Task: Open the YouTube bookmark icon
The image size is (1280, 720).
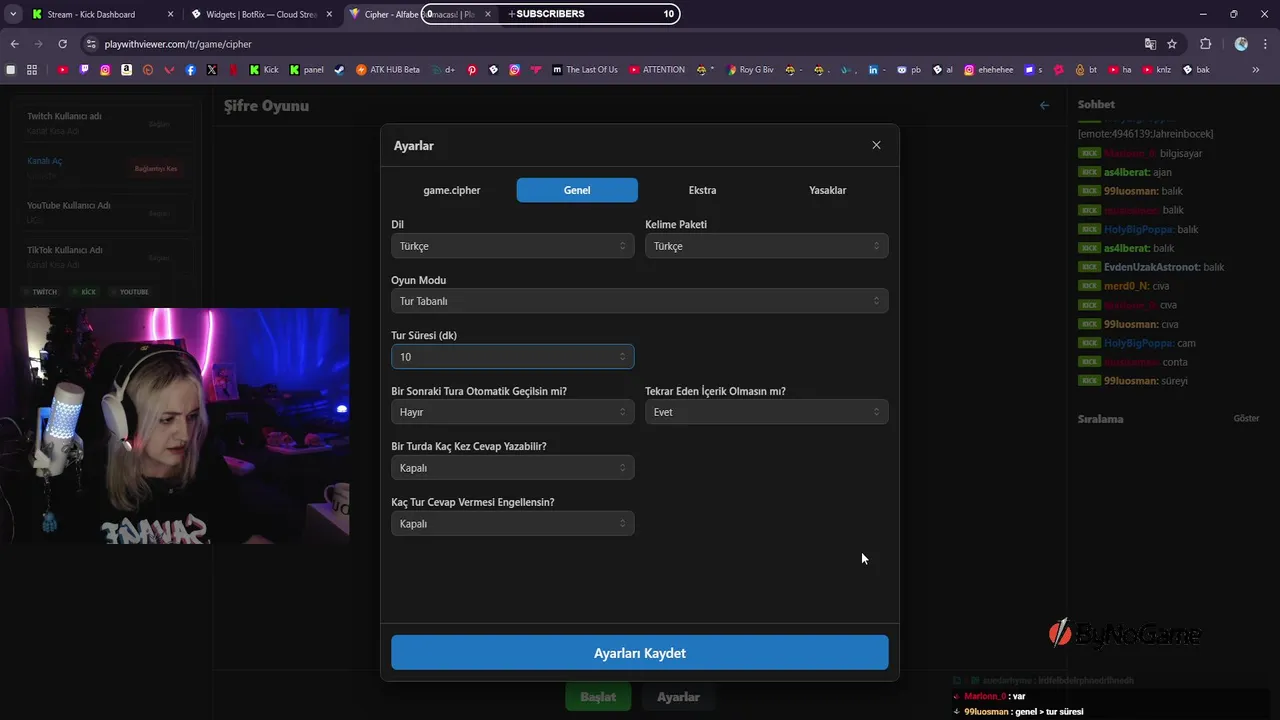Action: point(63,70)
